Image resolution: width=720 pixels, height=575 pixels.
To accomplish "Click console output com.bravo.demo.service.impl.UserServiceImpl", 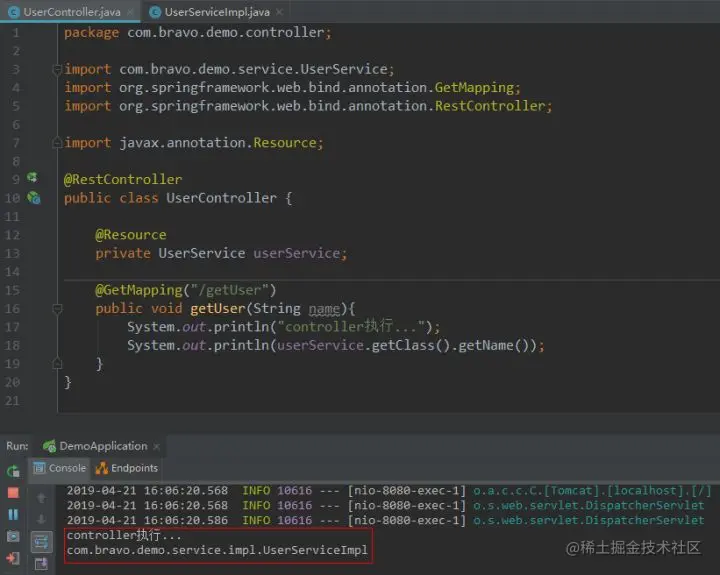I will 217,550.
